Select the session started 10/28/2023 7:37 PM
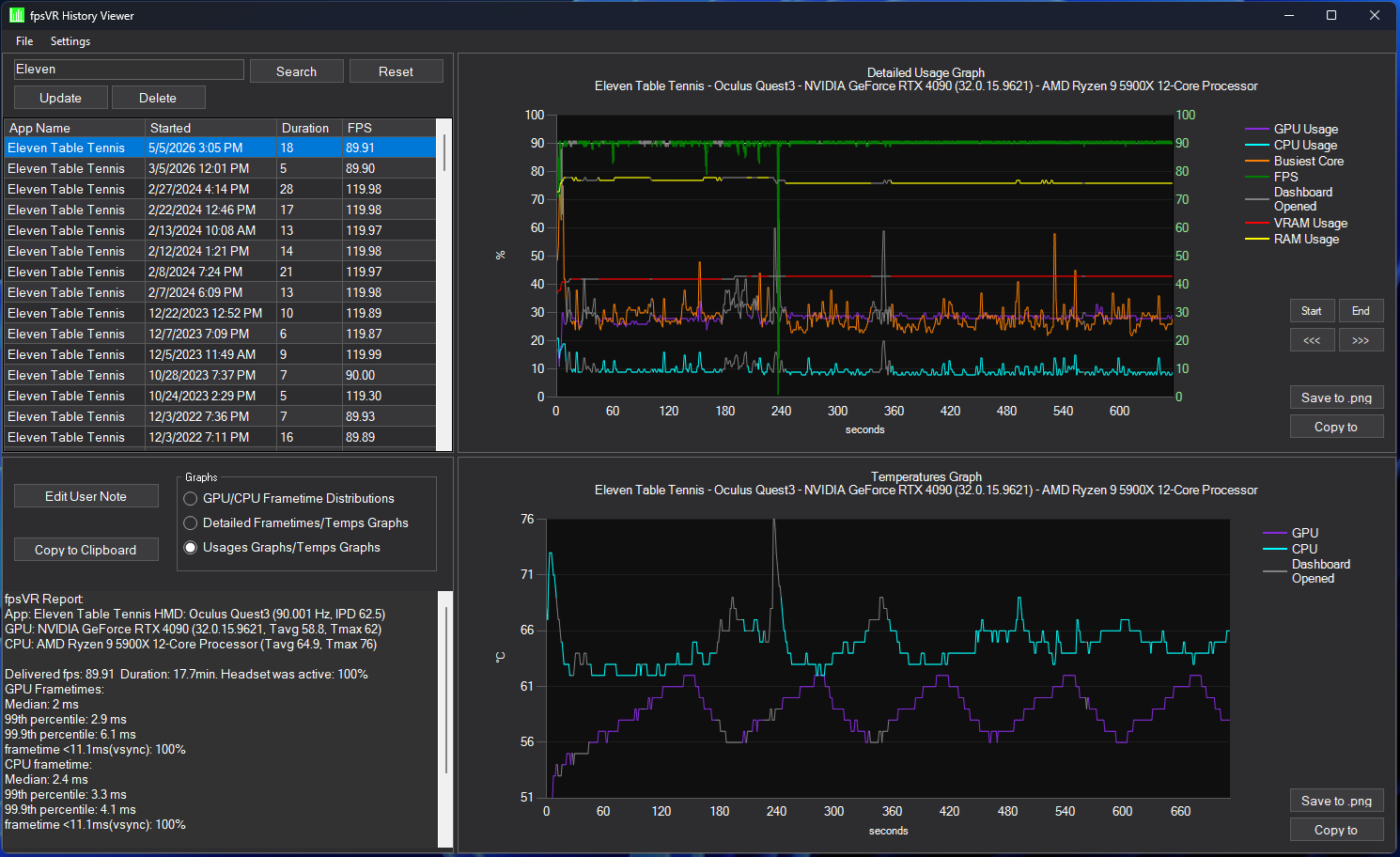 pos(220,375)
